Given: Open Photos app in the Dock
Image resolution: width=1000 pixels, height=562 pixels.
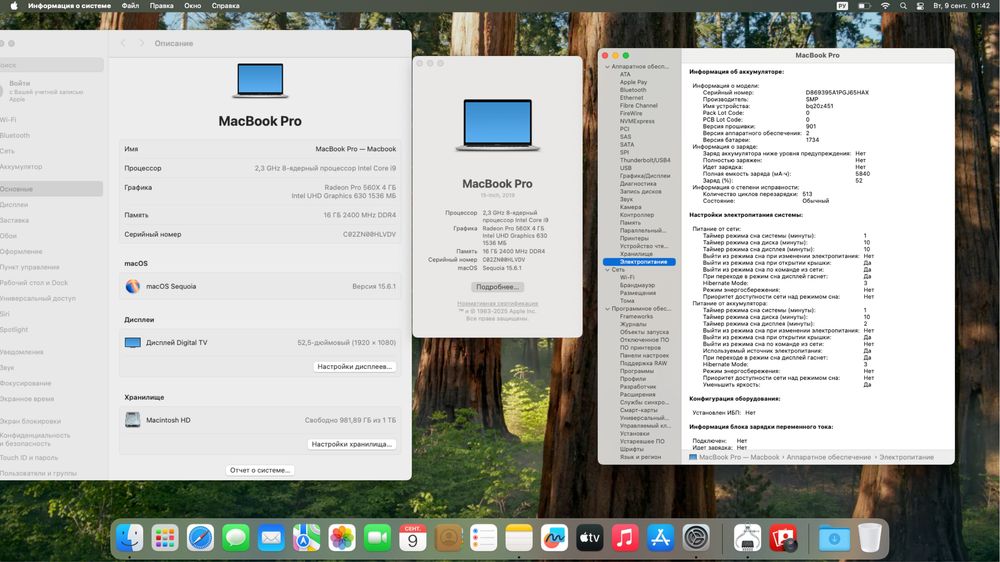Looking at the screenshot, I should click(342, 538).
